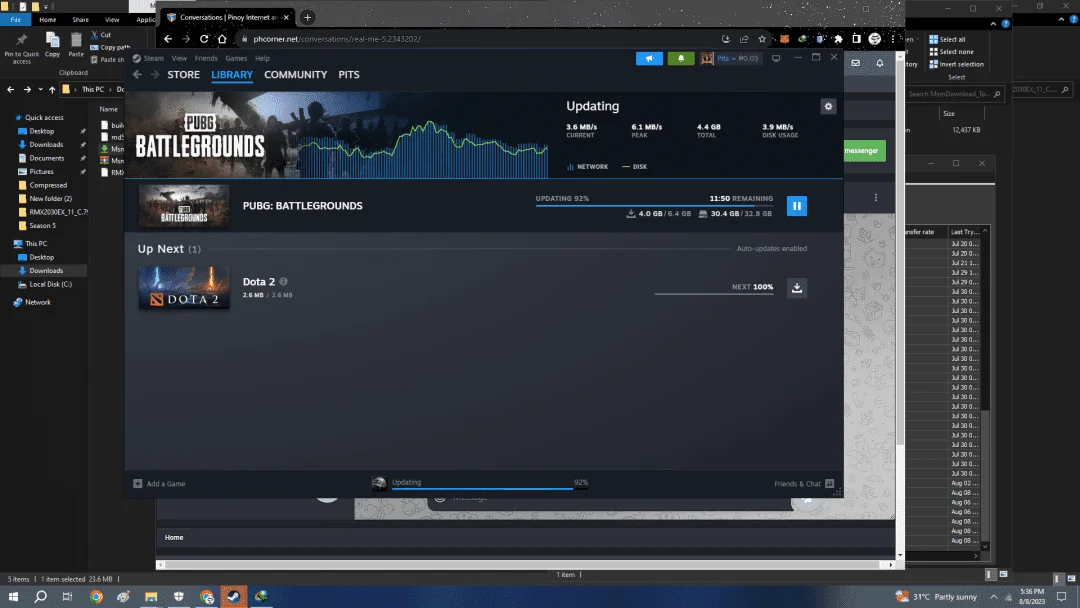Open Steam announcements megaphone button
This screenshot has height=608, width=1080.
[x=649, y=59]
